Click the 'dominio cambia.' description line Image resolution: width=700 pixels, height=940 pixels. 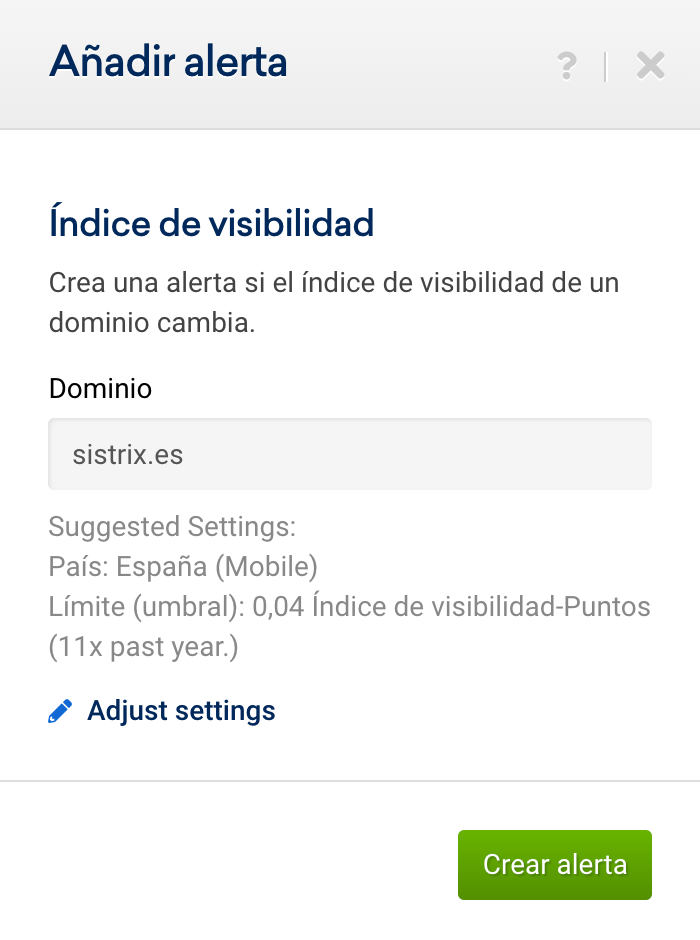[151, 325]
